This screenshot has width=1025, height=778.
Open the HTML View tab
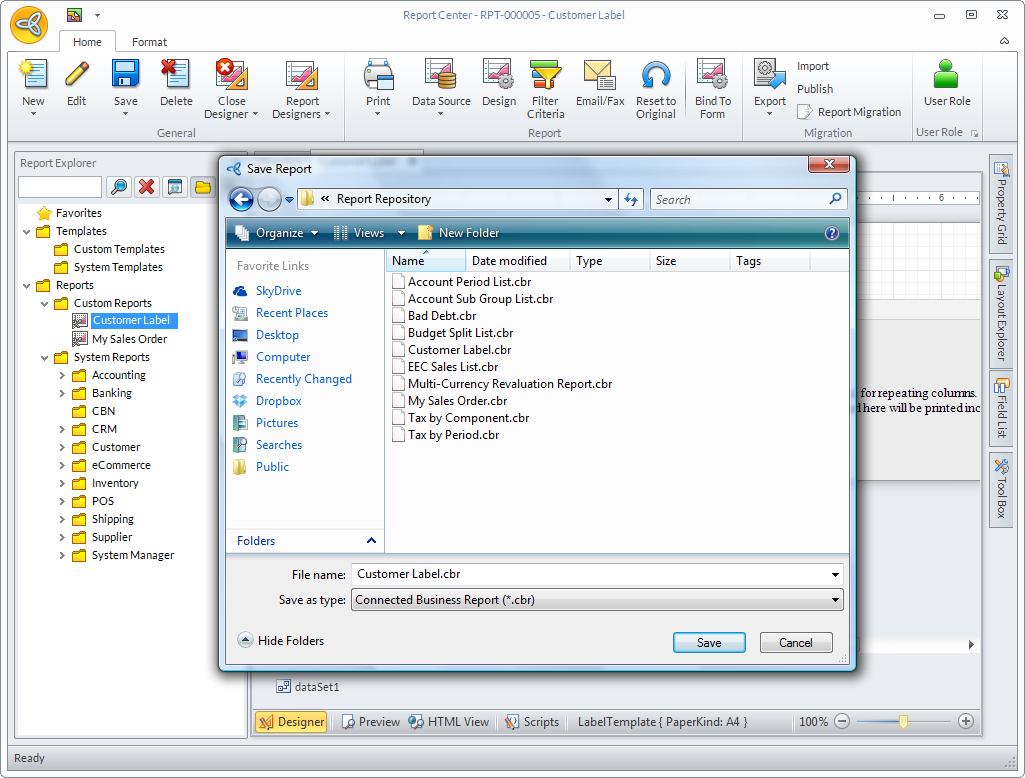[449, 722]
